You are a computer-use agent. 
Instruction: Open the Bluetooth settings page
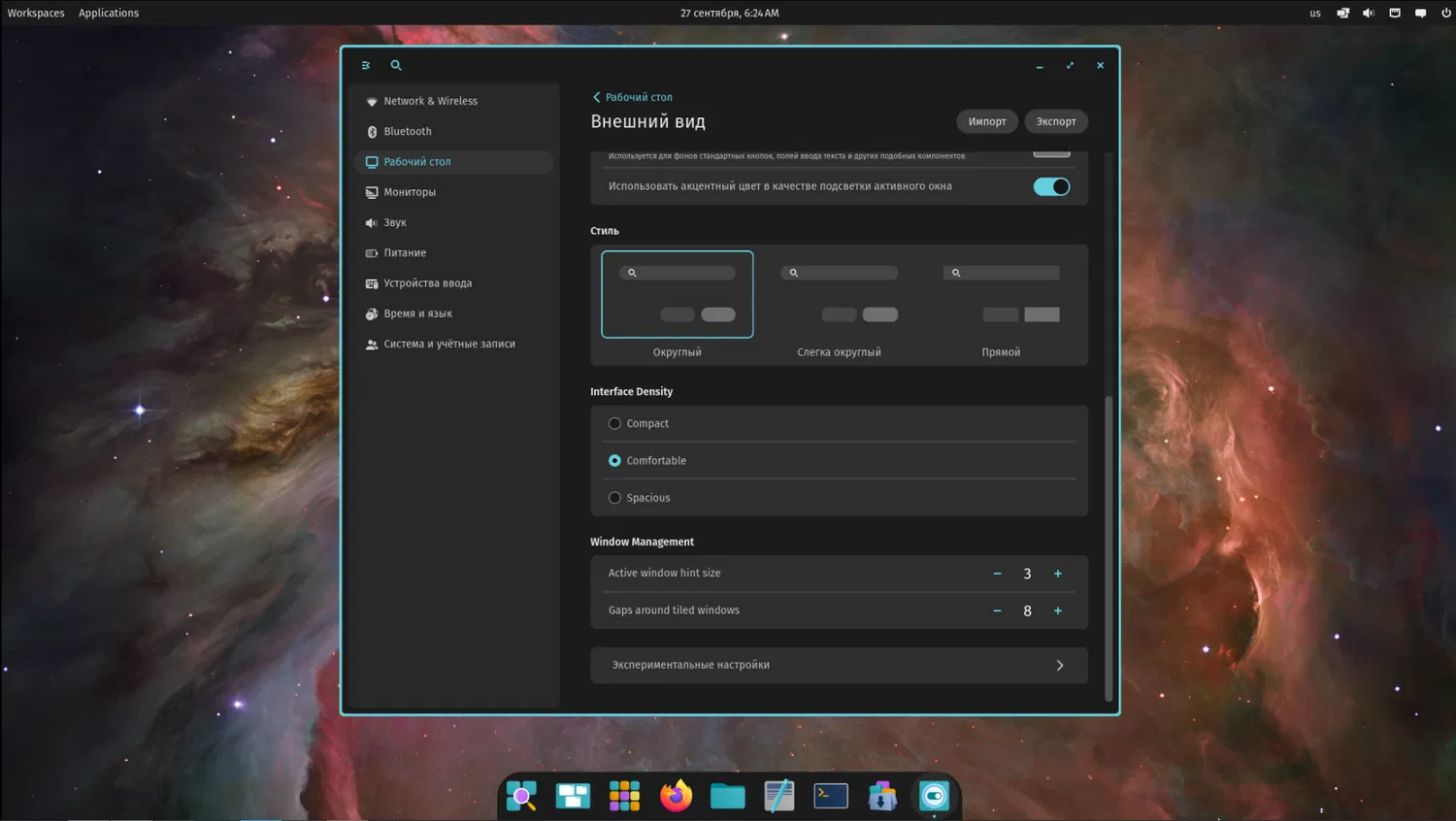point(408,131)
